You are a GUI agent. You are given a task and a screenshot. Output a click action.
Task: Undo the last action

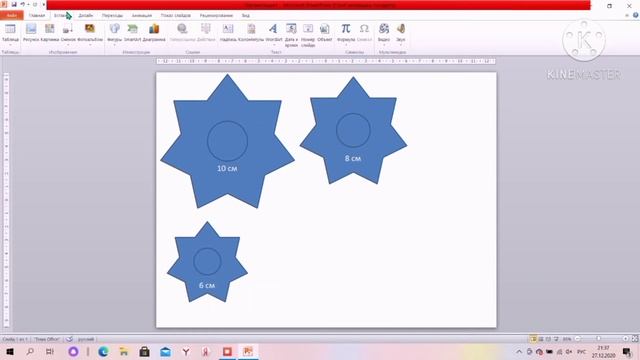(22, 4)
